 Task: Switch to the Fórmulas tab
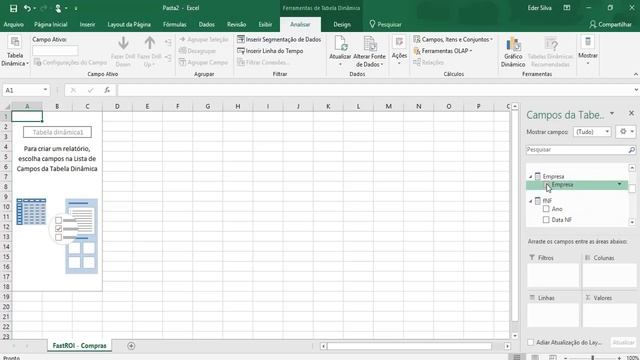pyautogui.click(x=175, y=24)
